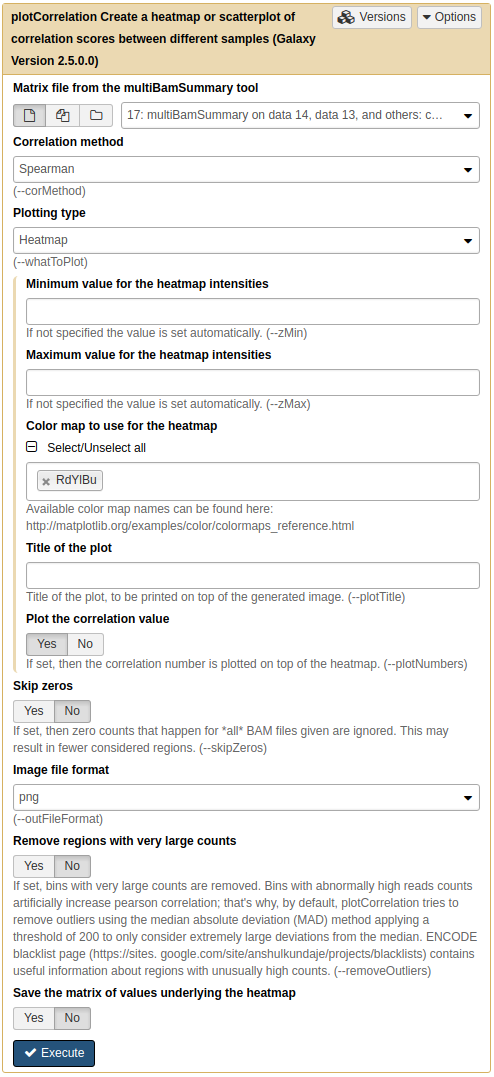The image size is (494, 1077).
Task: Open the Image file format dropdown
Action: click(247, 797)
